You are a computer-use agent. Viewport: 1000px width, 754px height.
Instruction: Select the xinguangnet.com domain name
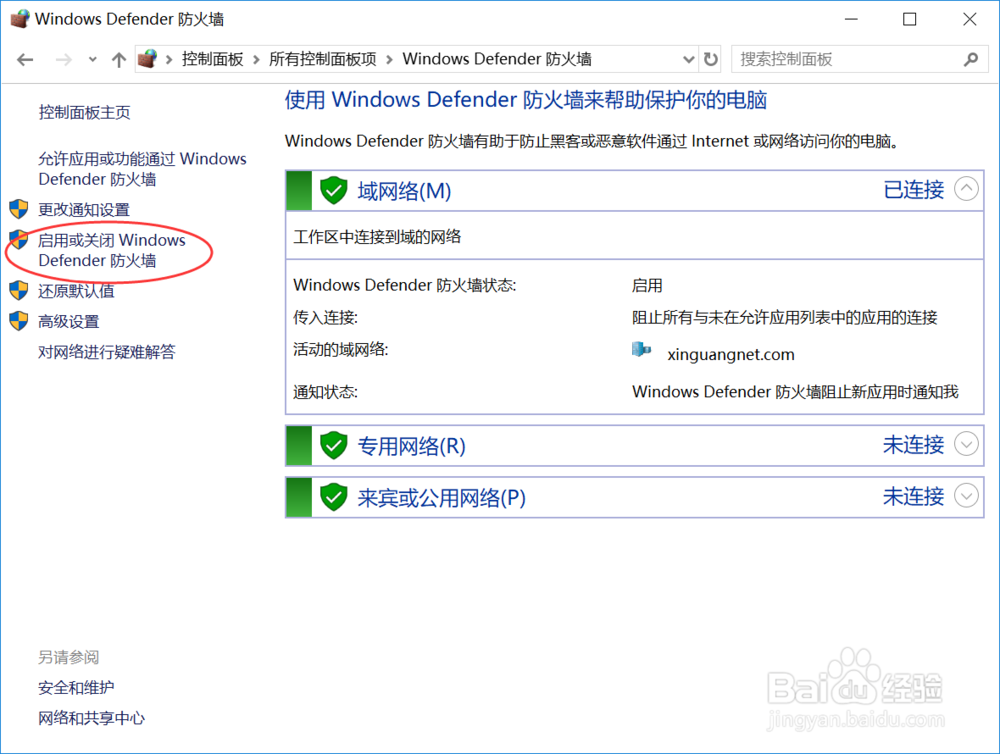[x=731, y=355]
